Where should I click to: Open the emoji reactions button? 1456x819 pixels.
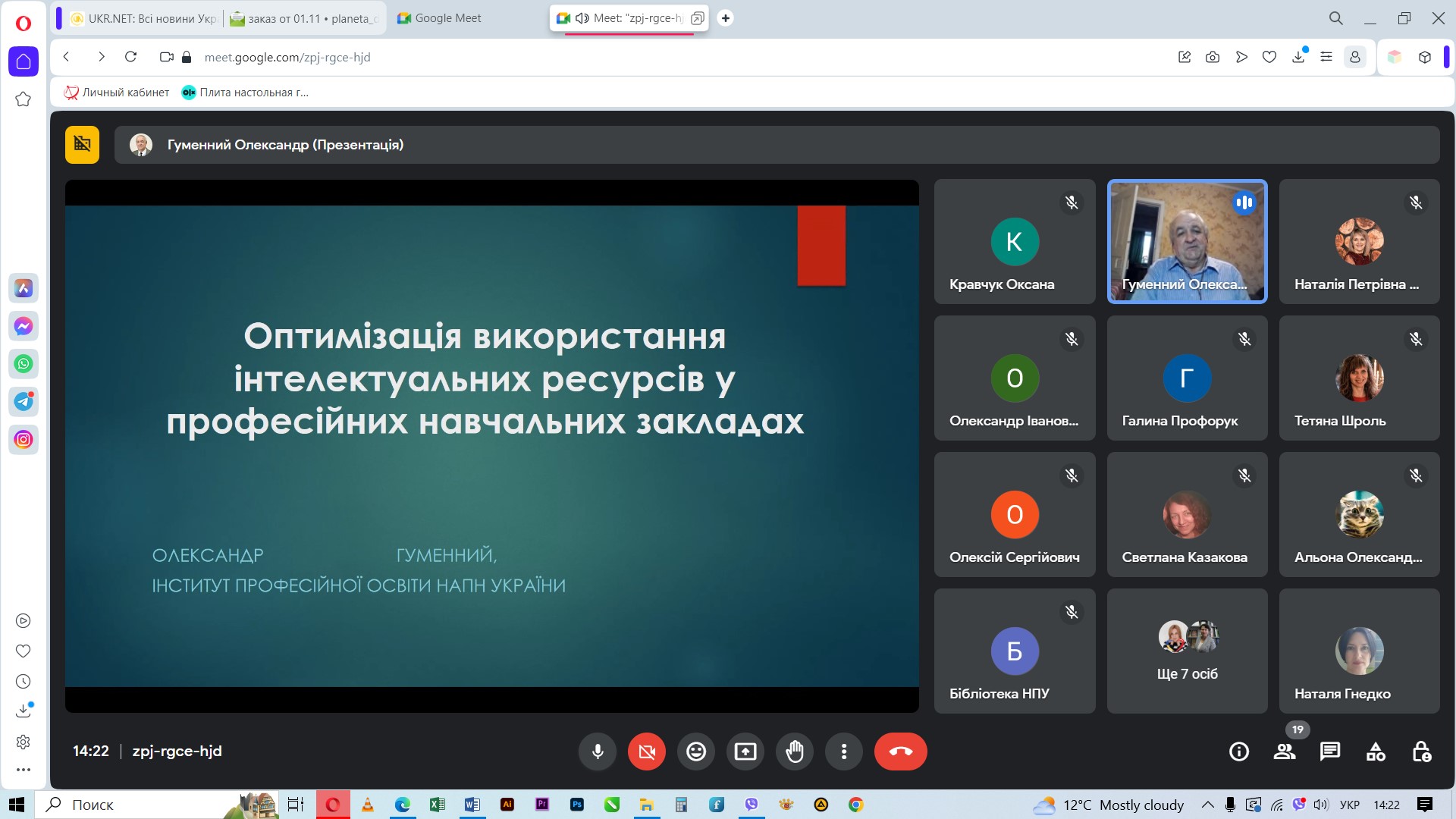point(695,752)
